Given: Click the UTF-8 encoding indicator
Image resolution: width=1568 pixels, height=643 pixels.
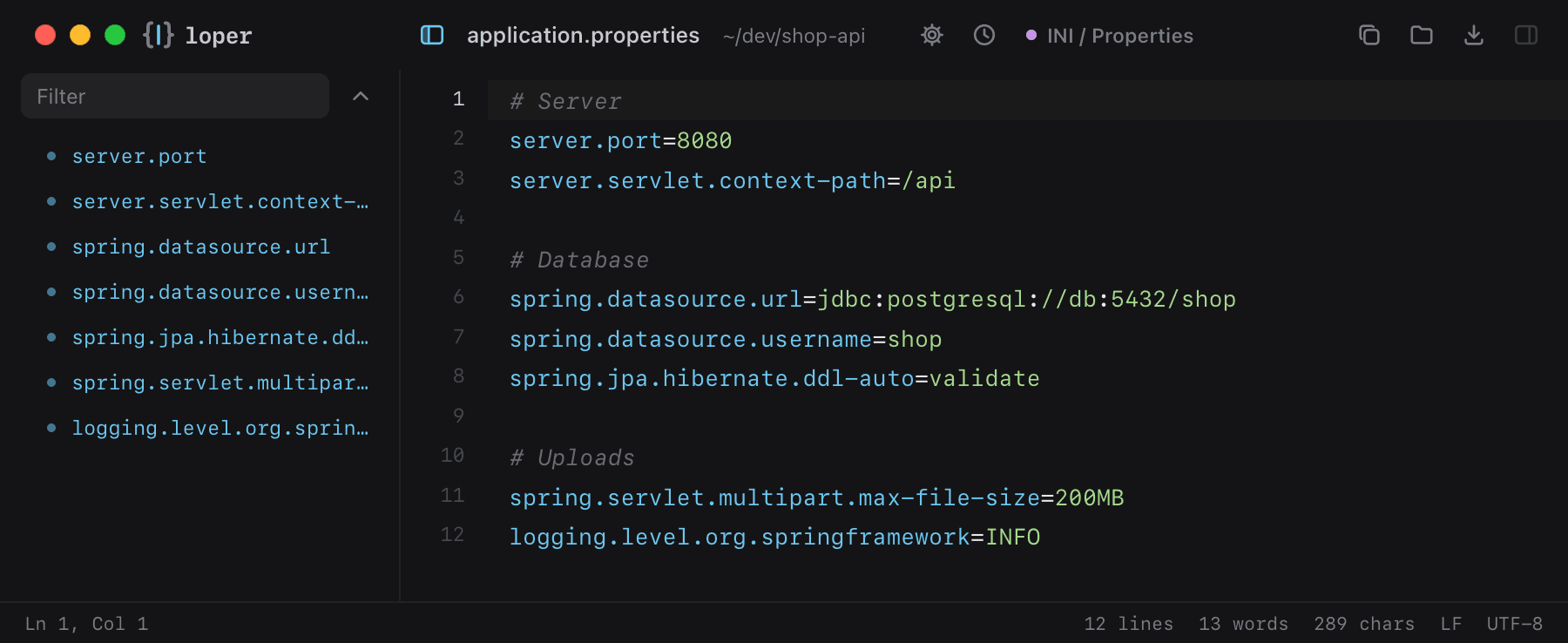Looking at the screenshot, I should point(1515,624).
